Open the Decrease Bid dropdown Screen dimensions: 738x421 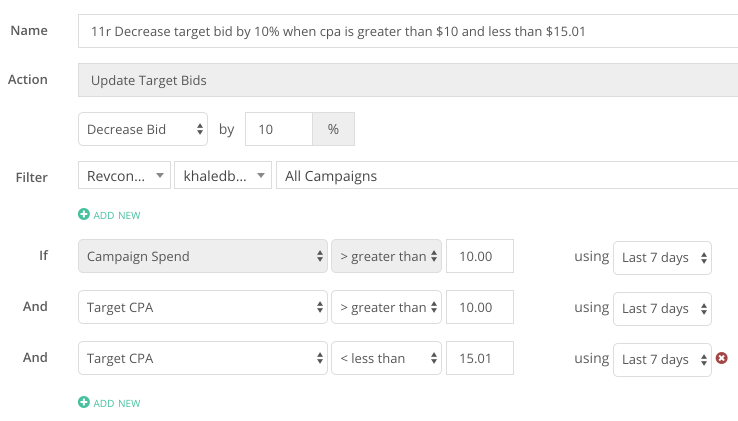[x=143, y=129]
